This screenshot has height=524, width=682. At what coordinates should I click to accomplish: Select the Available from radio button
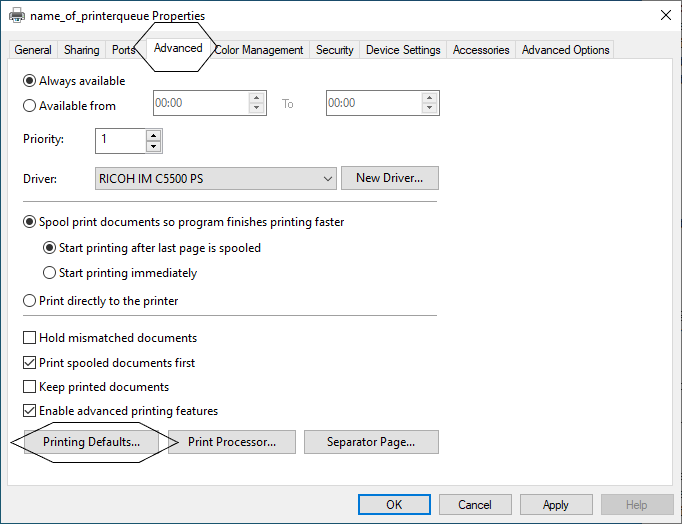30,105
